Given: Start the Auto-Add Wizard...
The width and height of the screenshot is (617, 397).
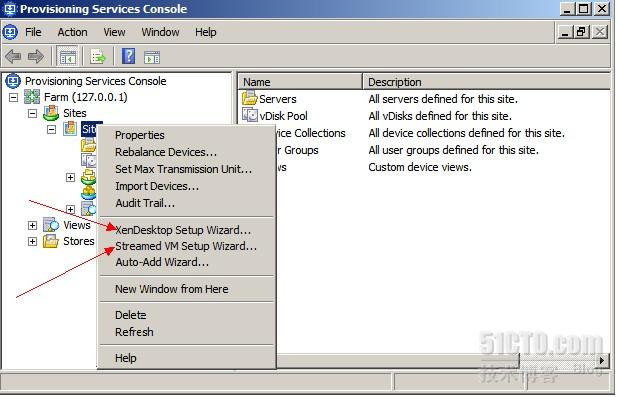Looking at the screenshot, I should pyautogui.click(x=187, y=262).
